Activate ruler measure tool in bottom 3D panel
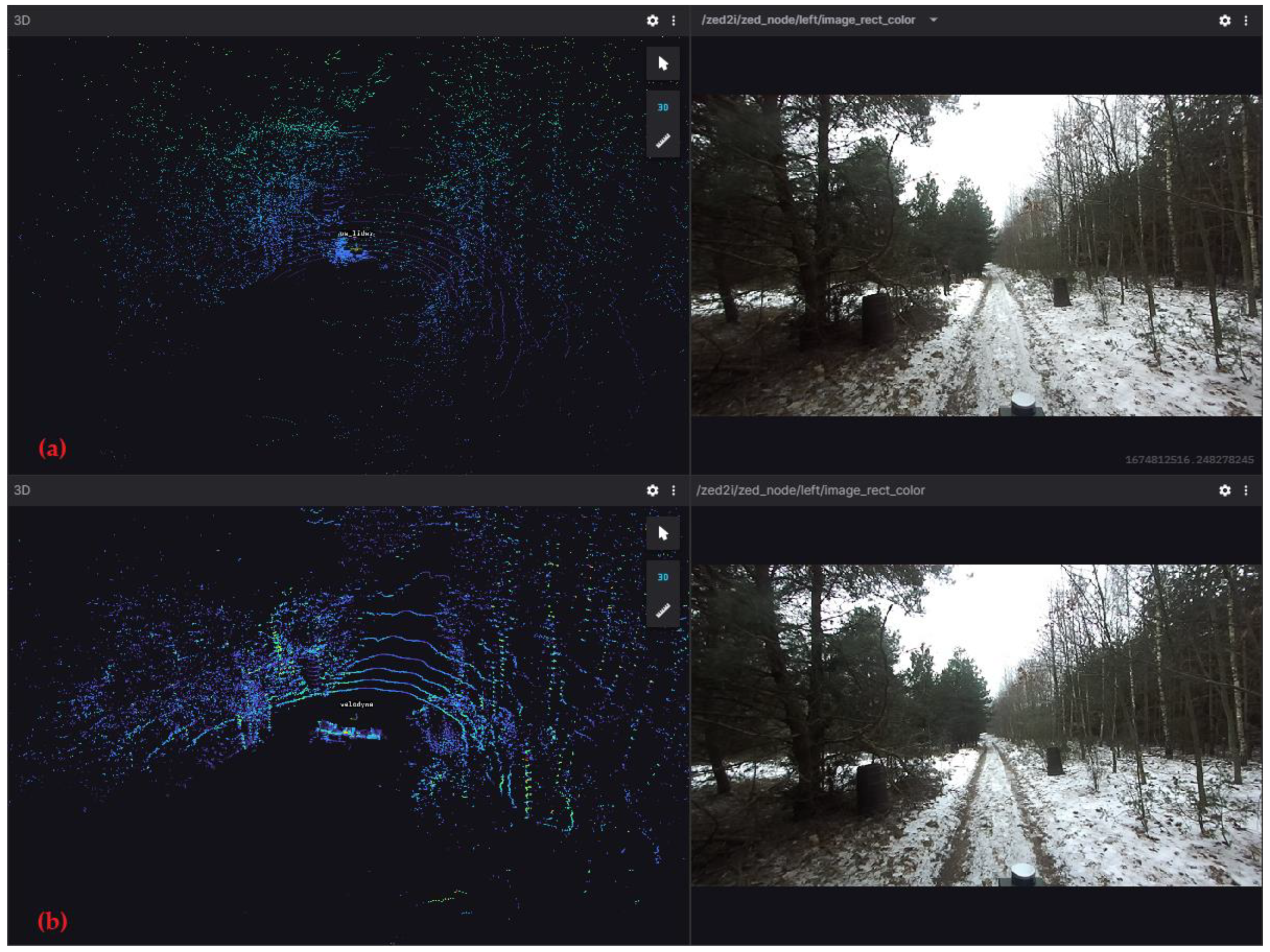 coord(663,610)
